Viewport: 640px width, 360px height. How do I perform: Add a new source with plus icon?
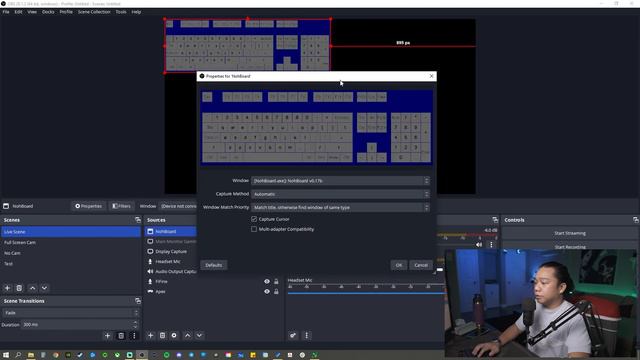150,336
